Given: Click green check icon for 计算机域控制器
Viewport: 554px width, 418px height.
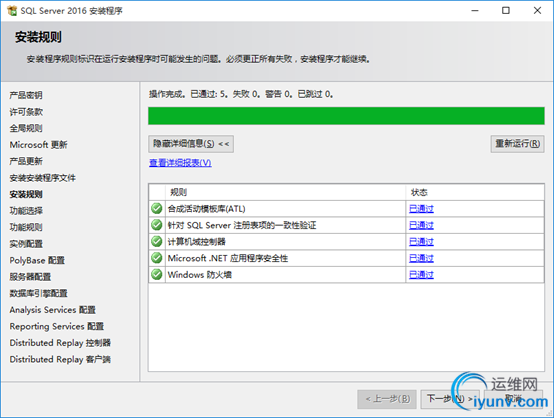Looking at the screenshot, I should 157,241.
